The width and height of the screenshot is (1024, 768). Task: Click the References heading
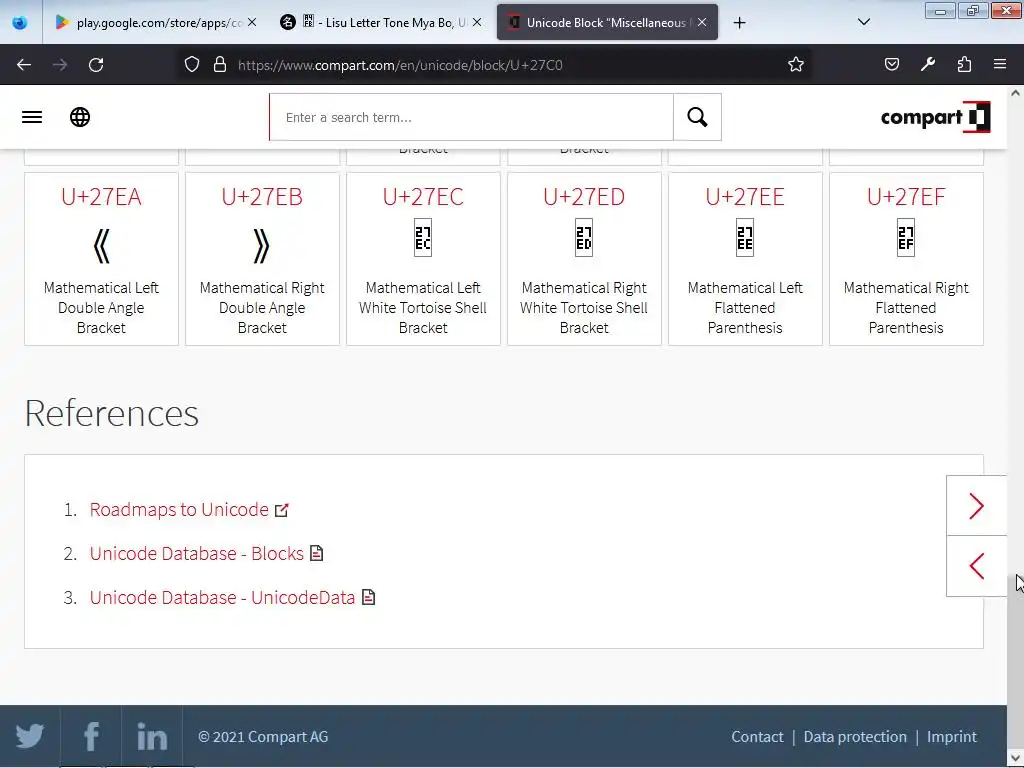pos(112,413)
